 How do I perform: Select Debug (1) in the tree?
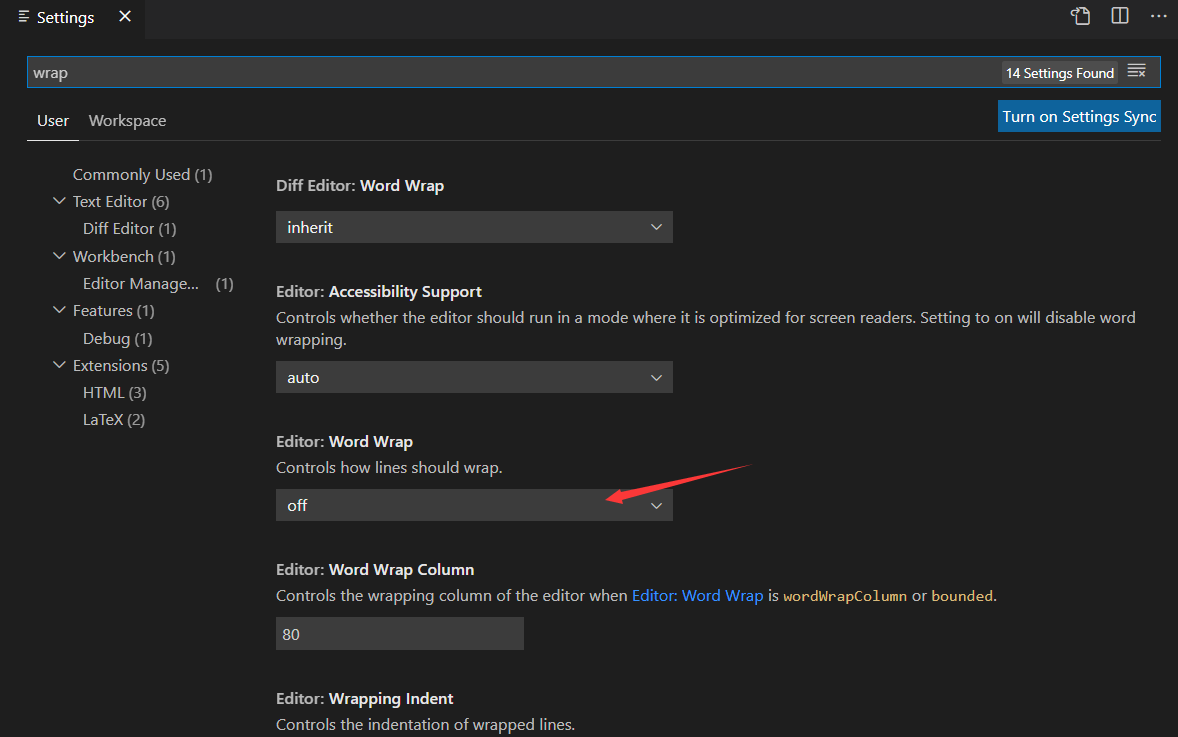click(117, 338)
